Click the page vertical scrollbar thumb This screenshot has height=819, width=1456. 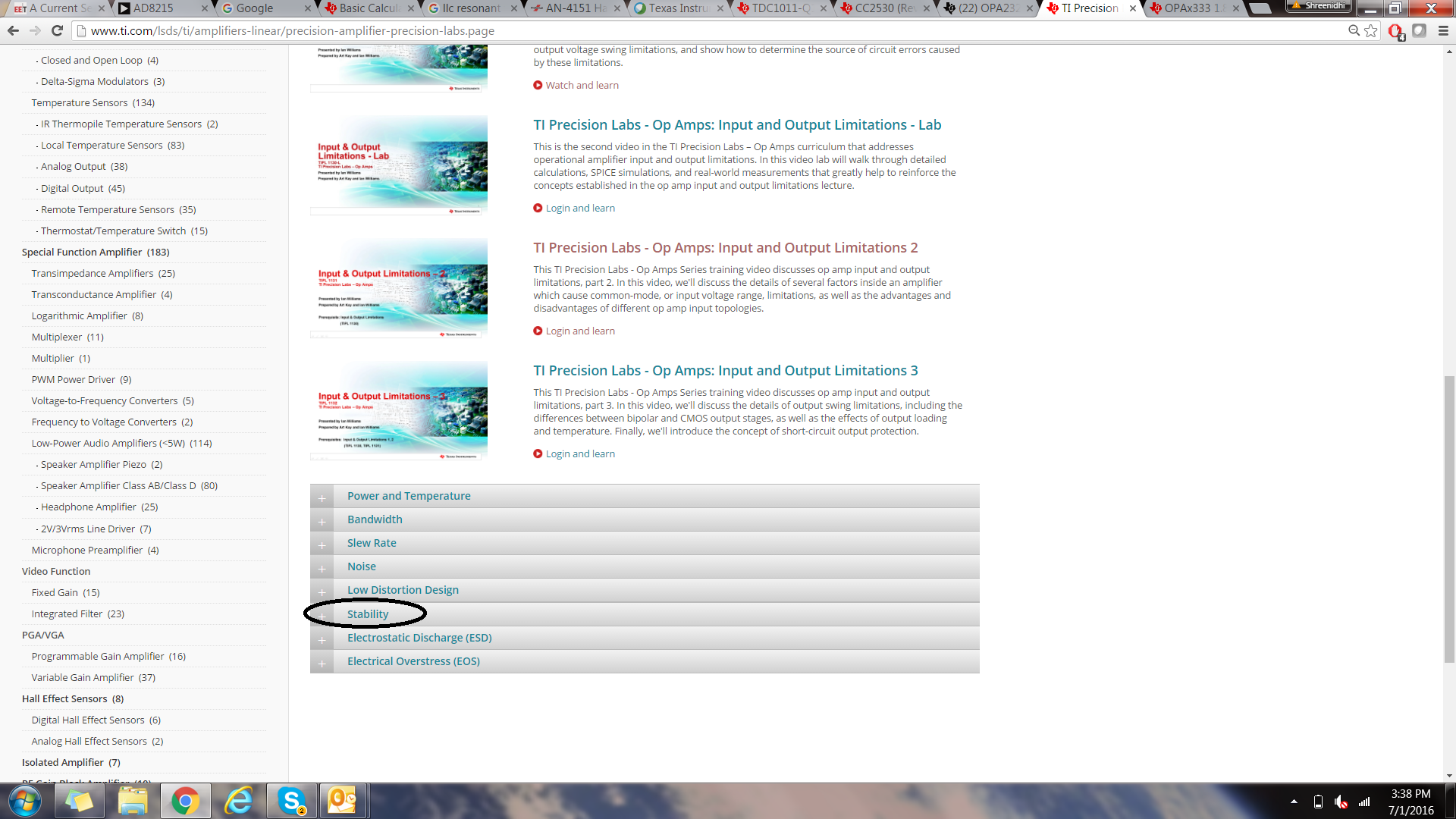[1449, 519]
